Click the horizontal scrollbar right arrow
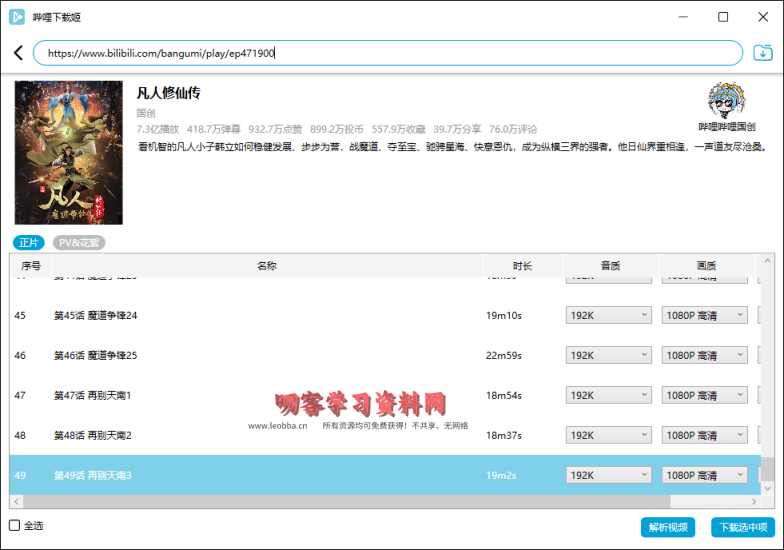The width and height of the screenshot is (784, 550). tap(754, 502)
